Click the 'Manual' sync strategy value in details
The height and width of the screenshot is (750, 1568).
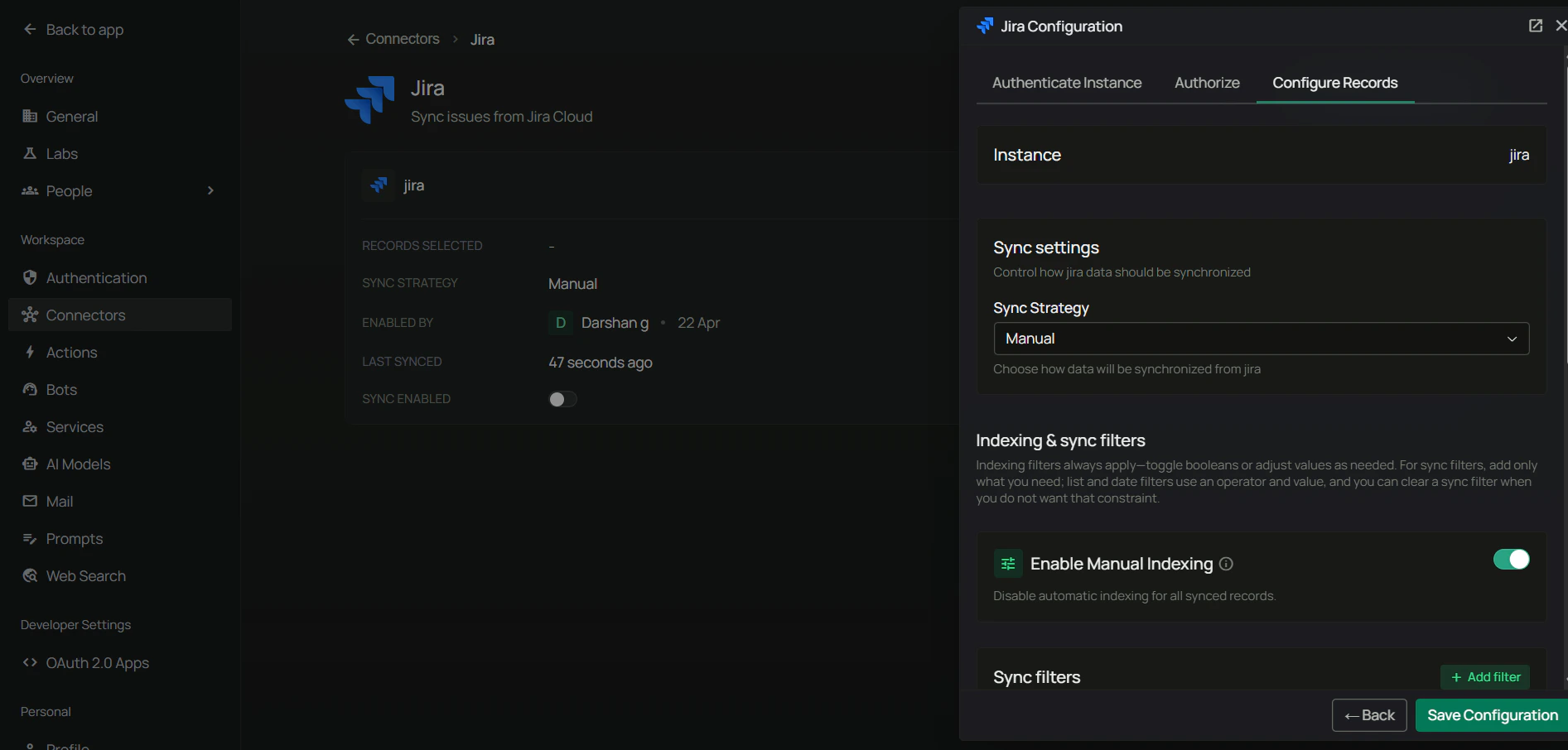(572, 284)
